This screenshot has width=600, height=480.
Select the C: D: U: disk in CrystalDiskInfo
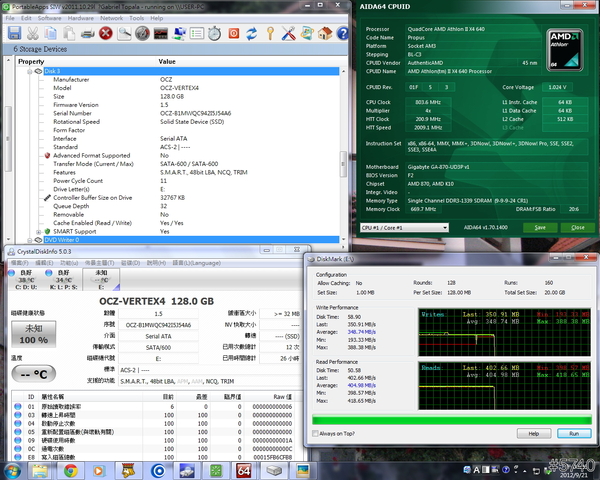(24, 280)
